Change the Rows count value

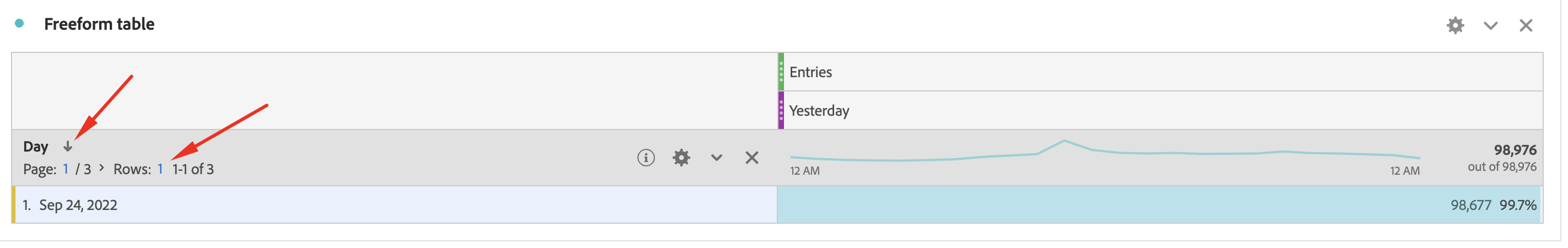click(160, 169)
